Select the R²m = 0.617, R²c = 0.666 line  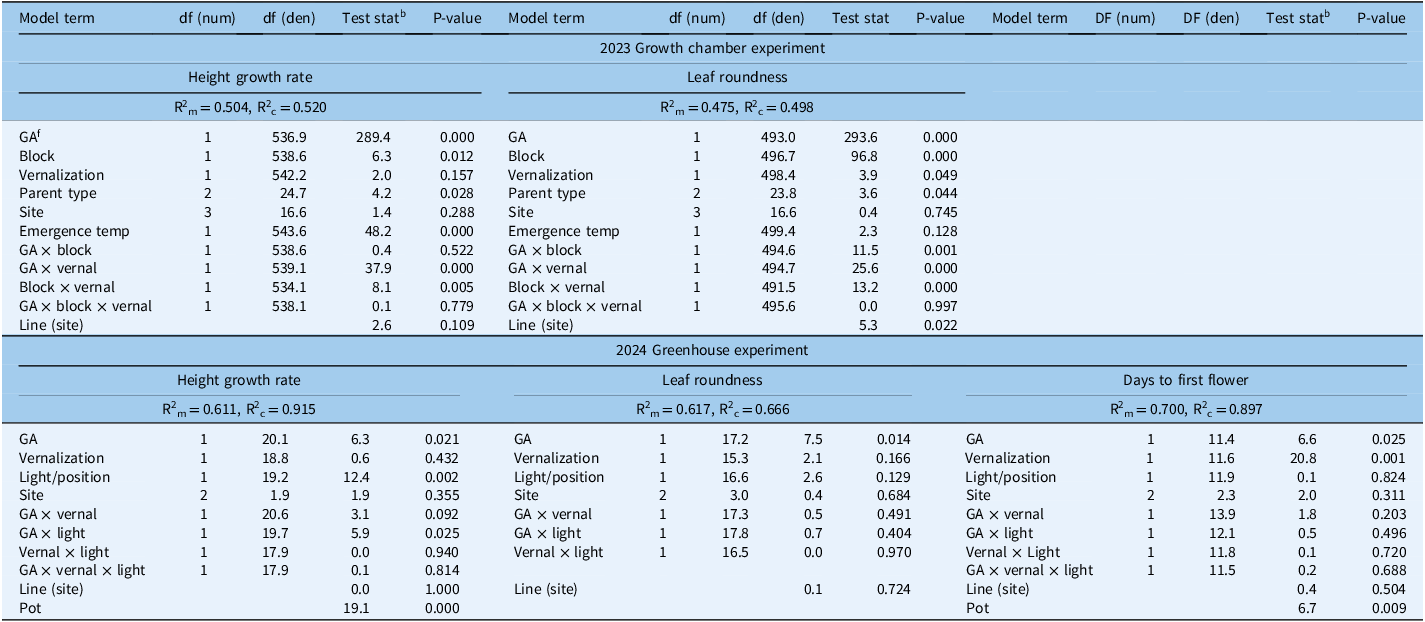pyautogui.click(x=712, y=410)
